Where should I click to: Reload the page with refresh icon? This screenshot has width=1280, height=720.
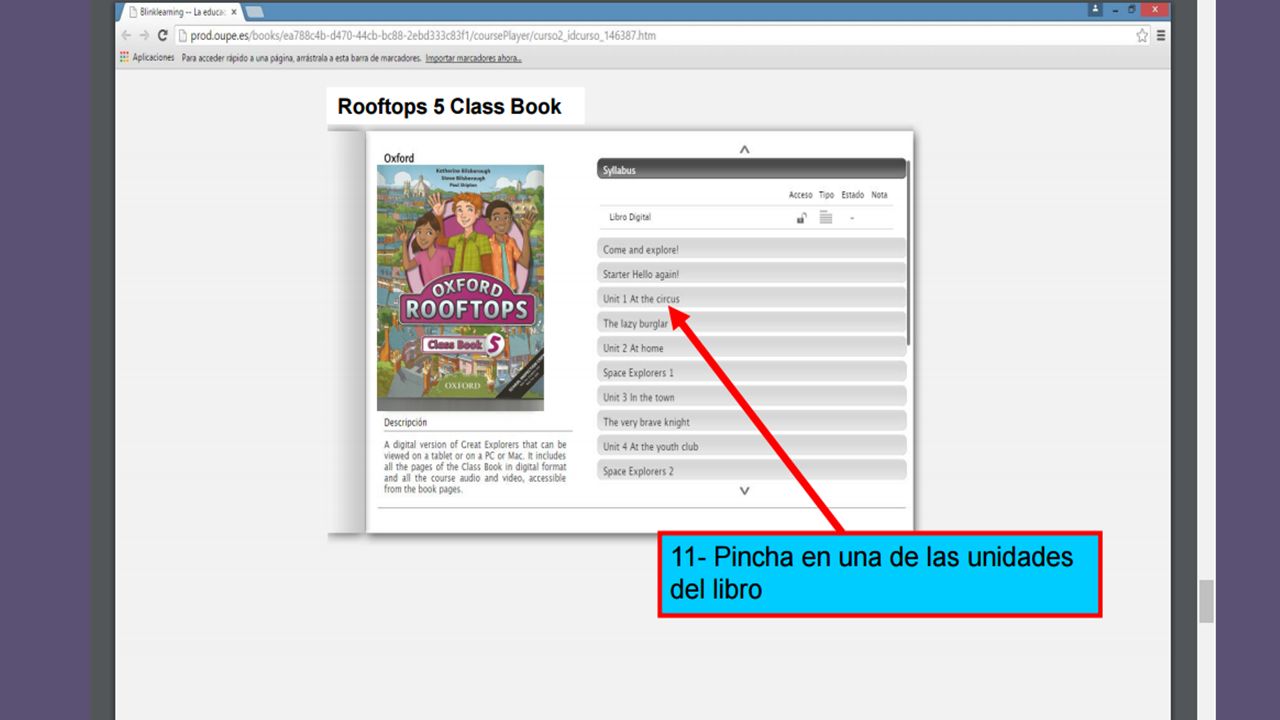tap(162, 36)
